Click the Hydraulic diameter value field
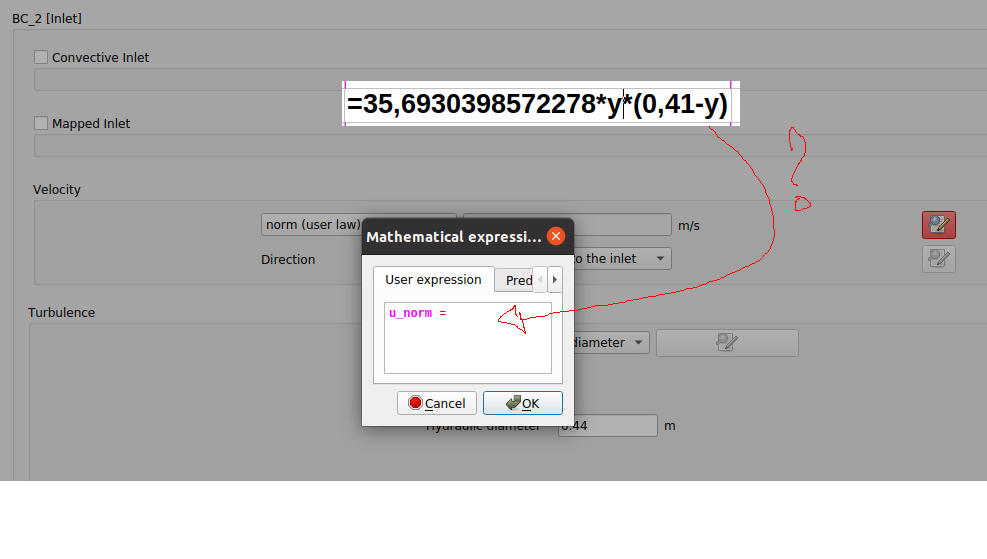987x559 pixels. click(x=608, y=426)
